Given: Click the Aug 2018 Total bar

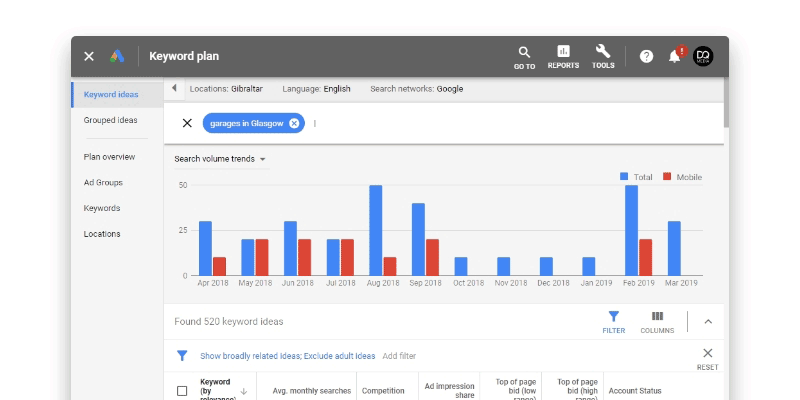Looking at the screenshot, I should pyautogui.click(x=376, y=230).
